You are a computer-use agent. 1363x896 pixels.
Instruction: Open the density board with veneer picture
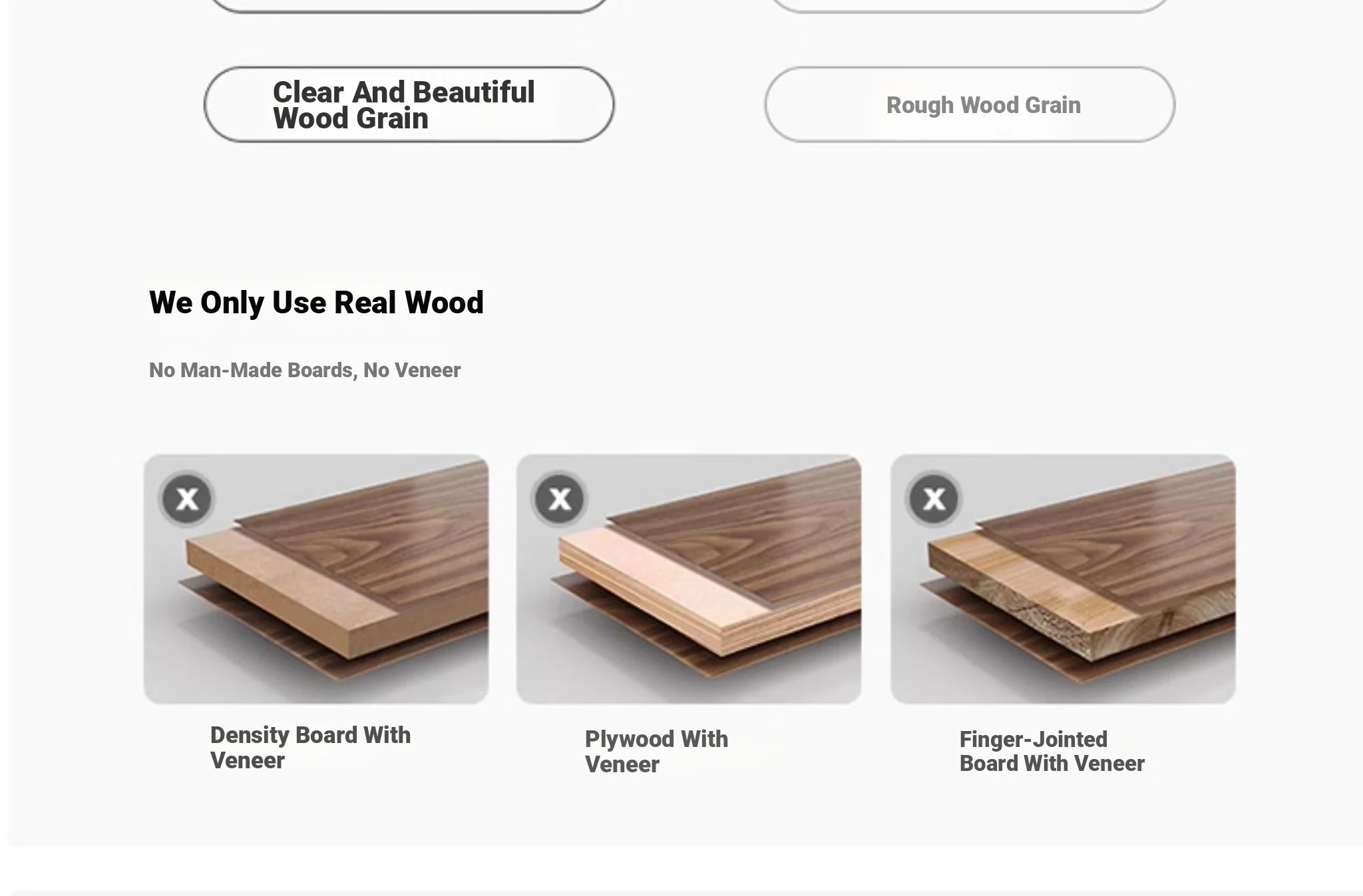coord(316,579)
